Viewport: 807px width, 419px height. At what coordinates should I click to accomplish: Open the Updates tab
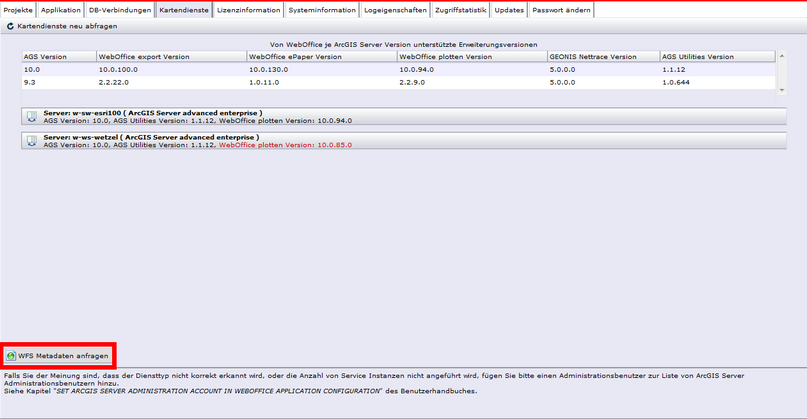pyautogui.click(x=509, y=10)
